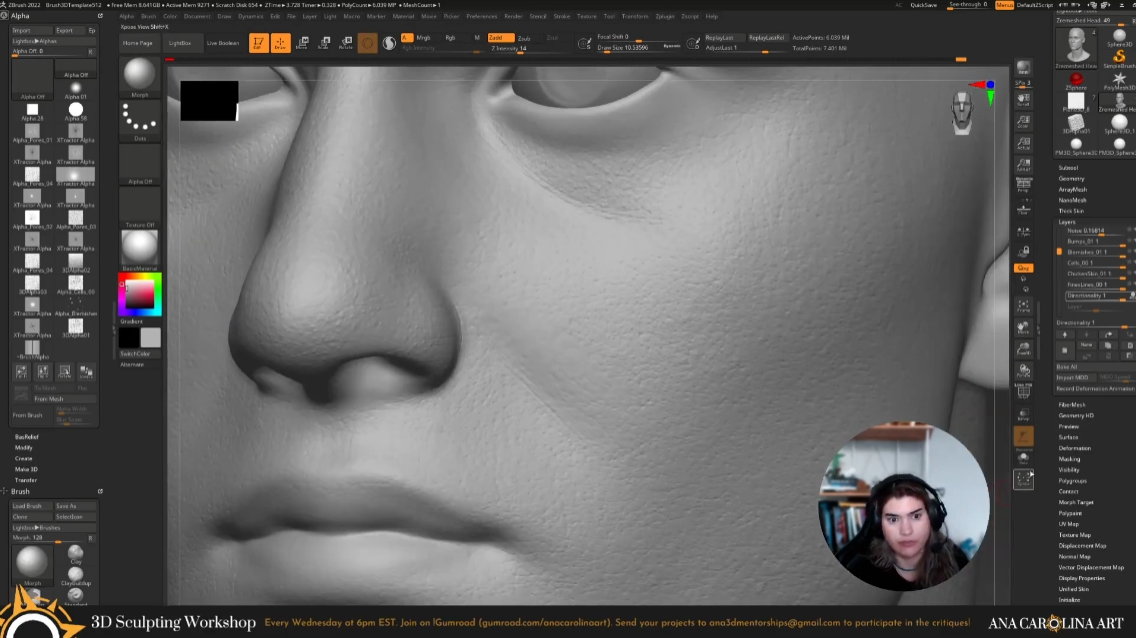Toggle the Qxyz rotation button

click(1023, 268)
